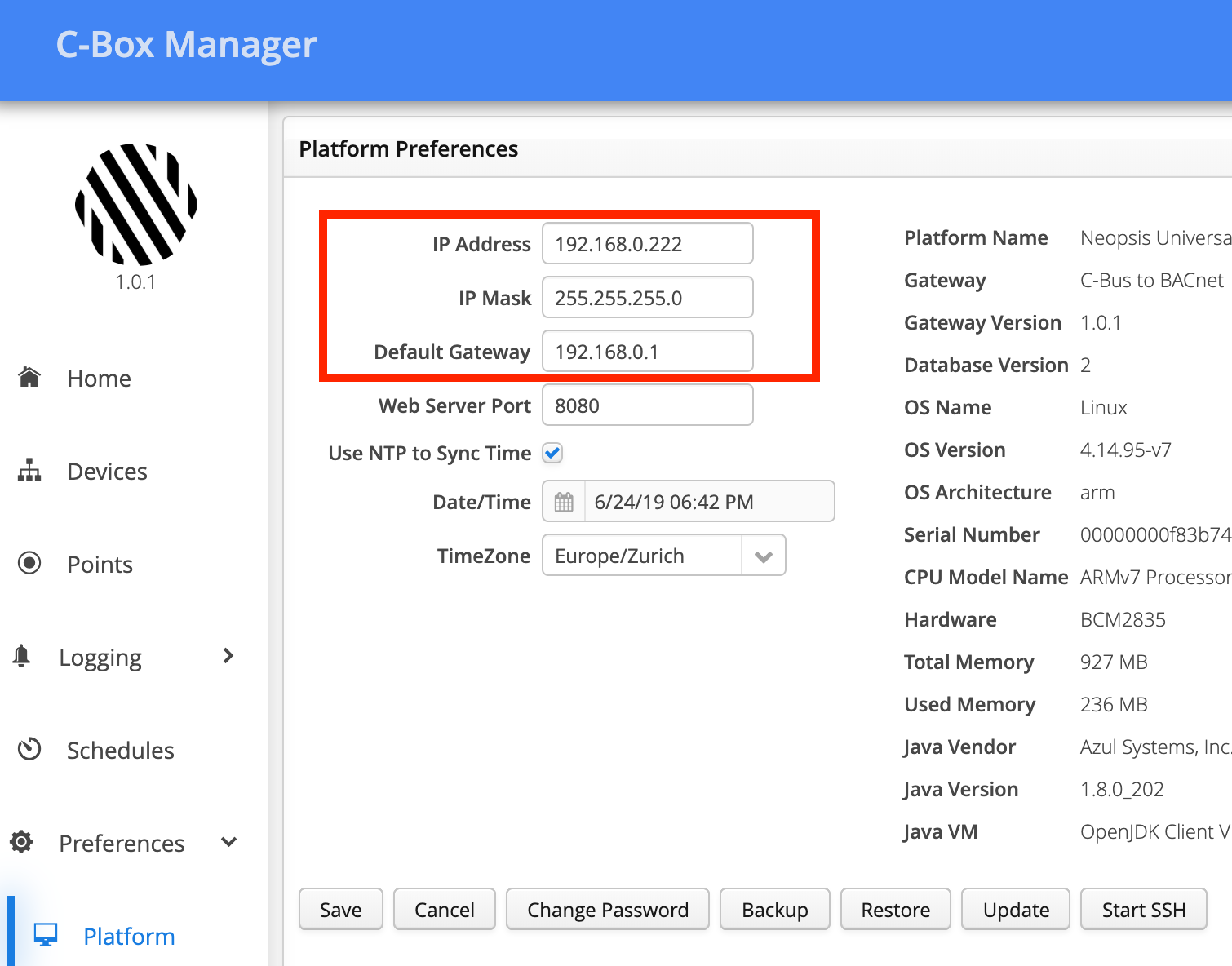The image size is (1232, 966).
Task: Click the Devices network icon
Action: coord(29,471)
